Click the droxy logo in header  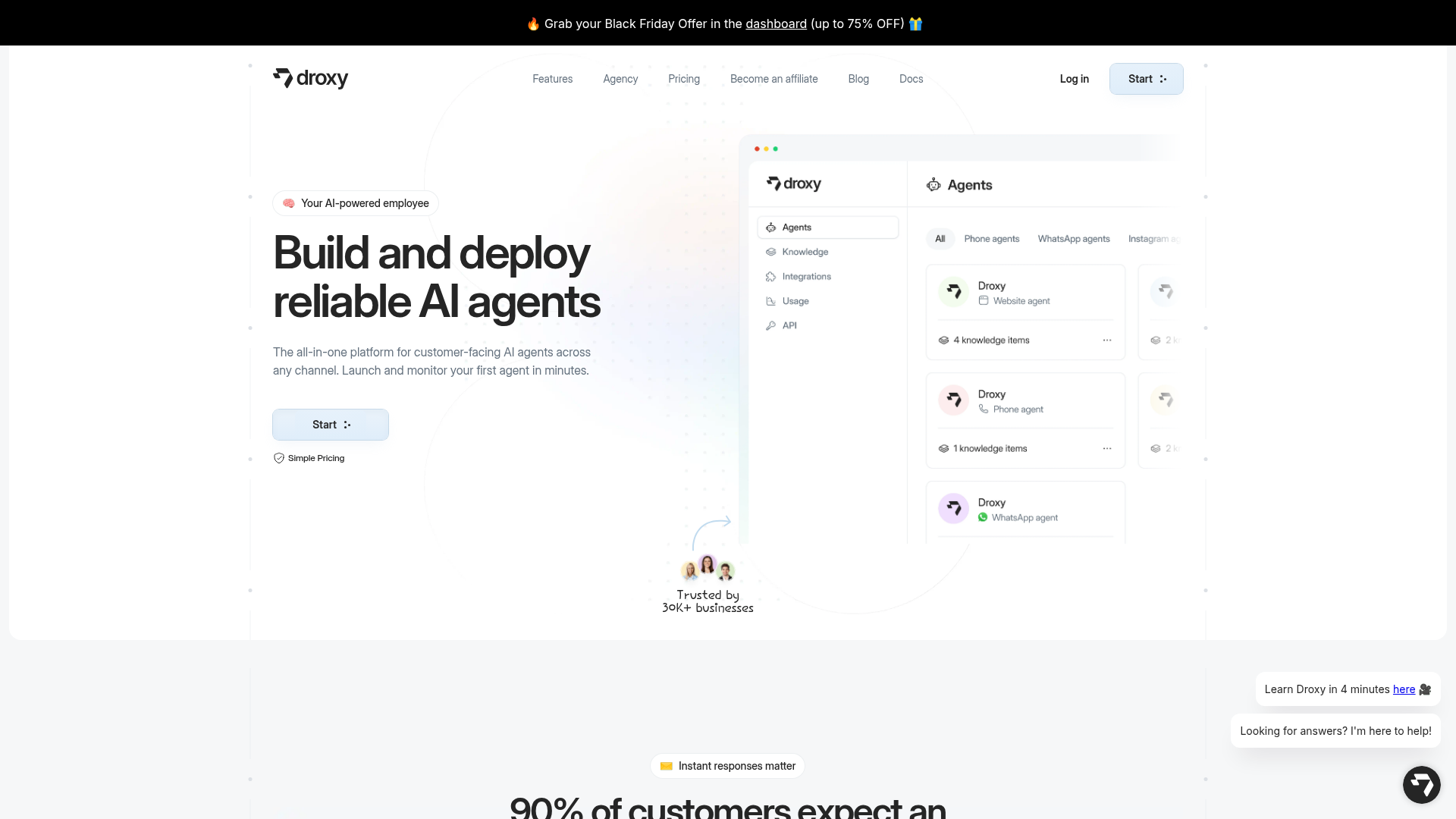click(310, 78)
